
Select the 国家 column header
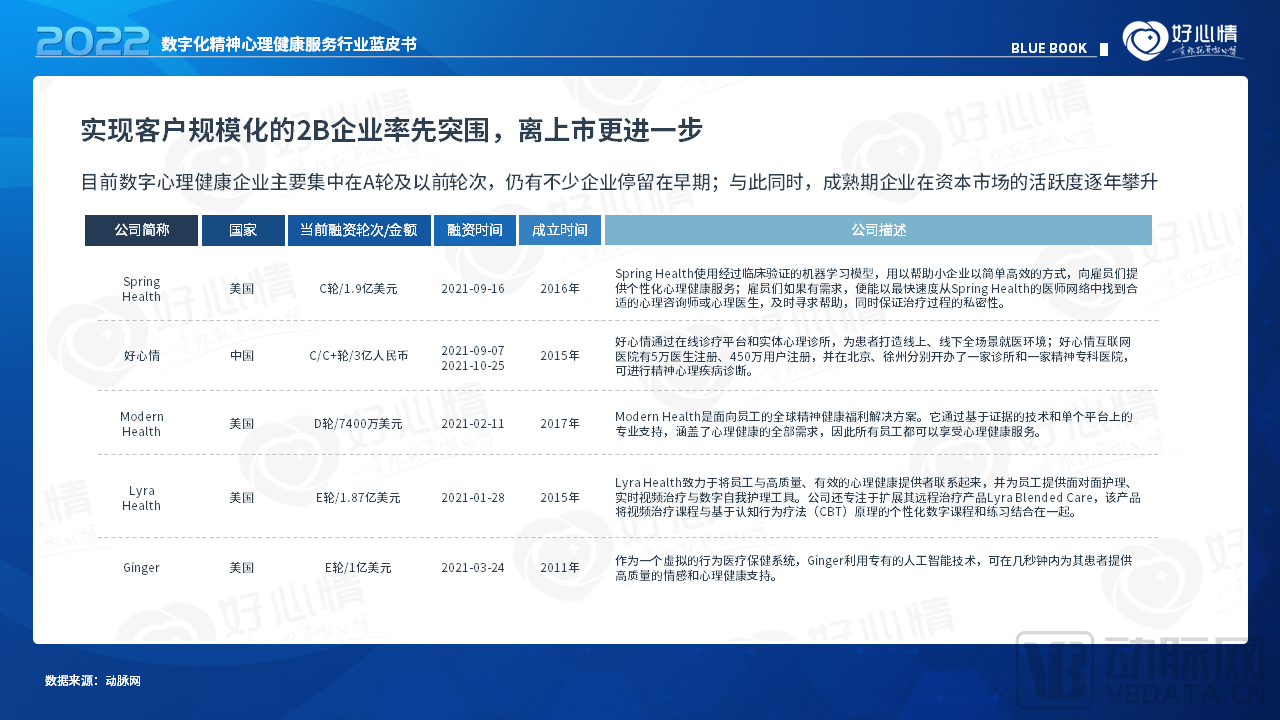[x=243, y=230]
